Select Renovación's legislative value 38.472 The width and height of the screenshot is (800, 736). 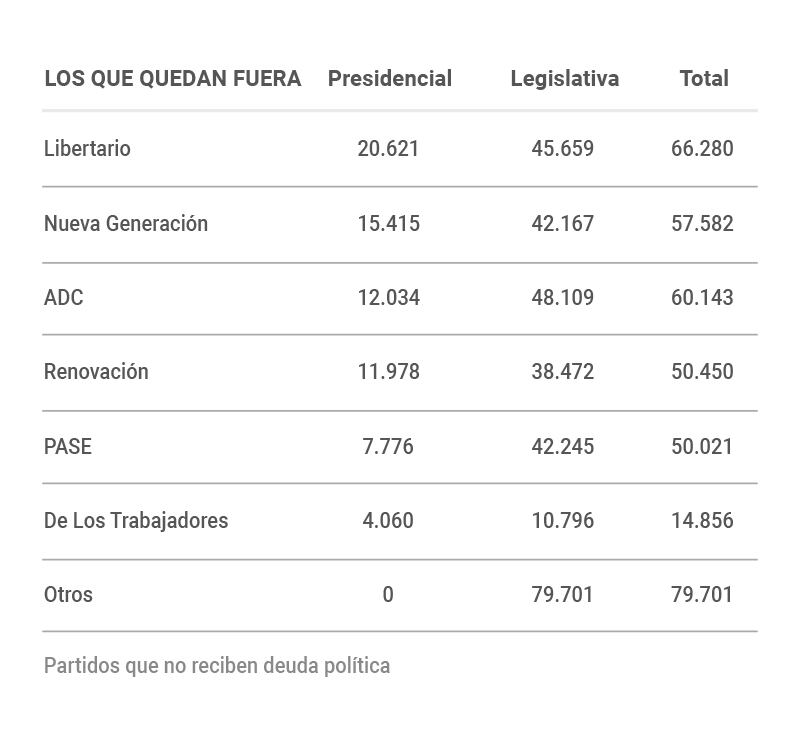562,372
